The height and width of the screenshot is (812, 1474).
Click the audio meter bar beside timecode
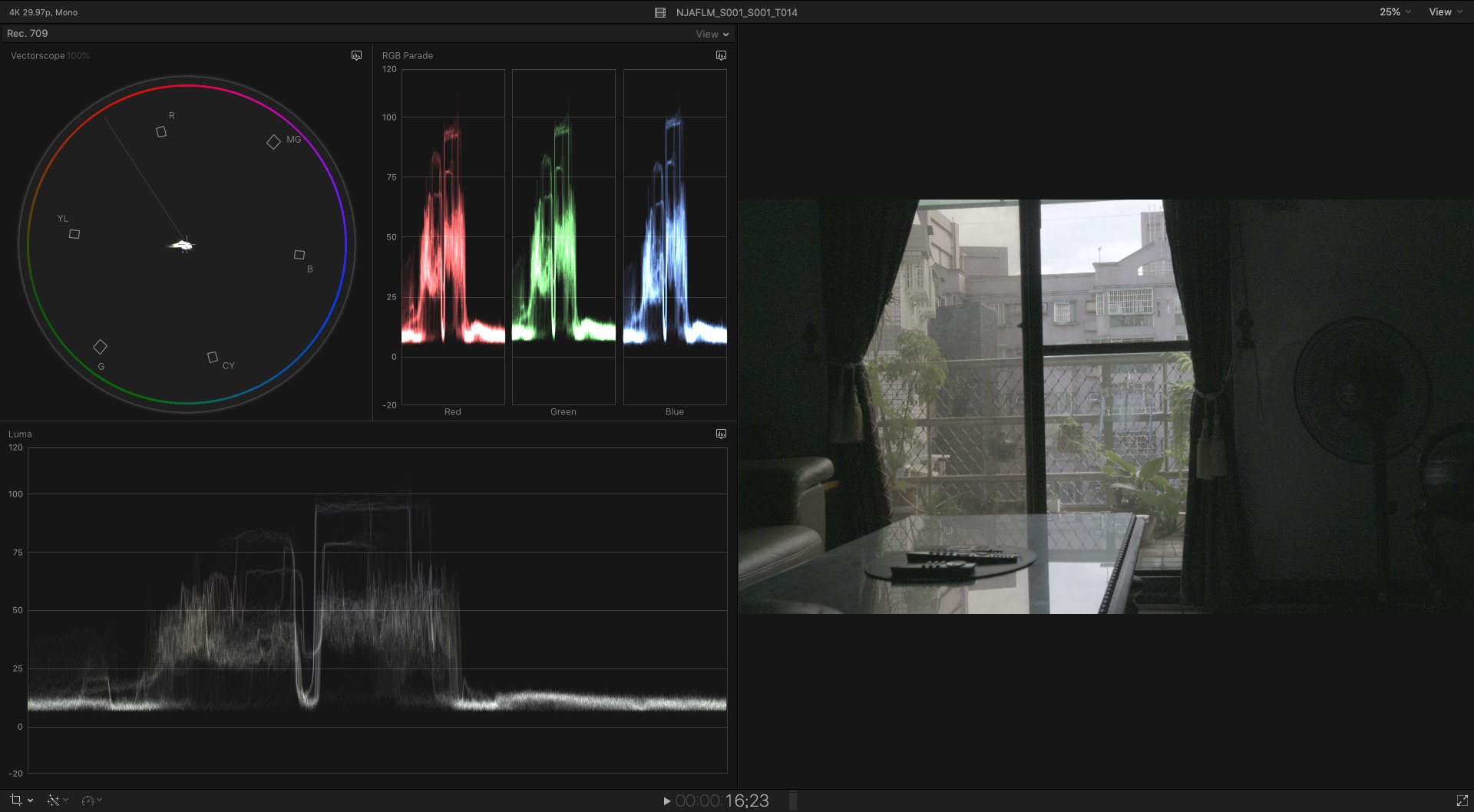pos(793,800)
